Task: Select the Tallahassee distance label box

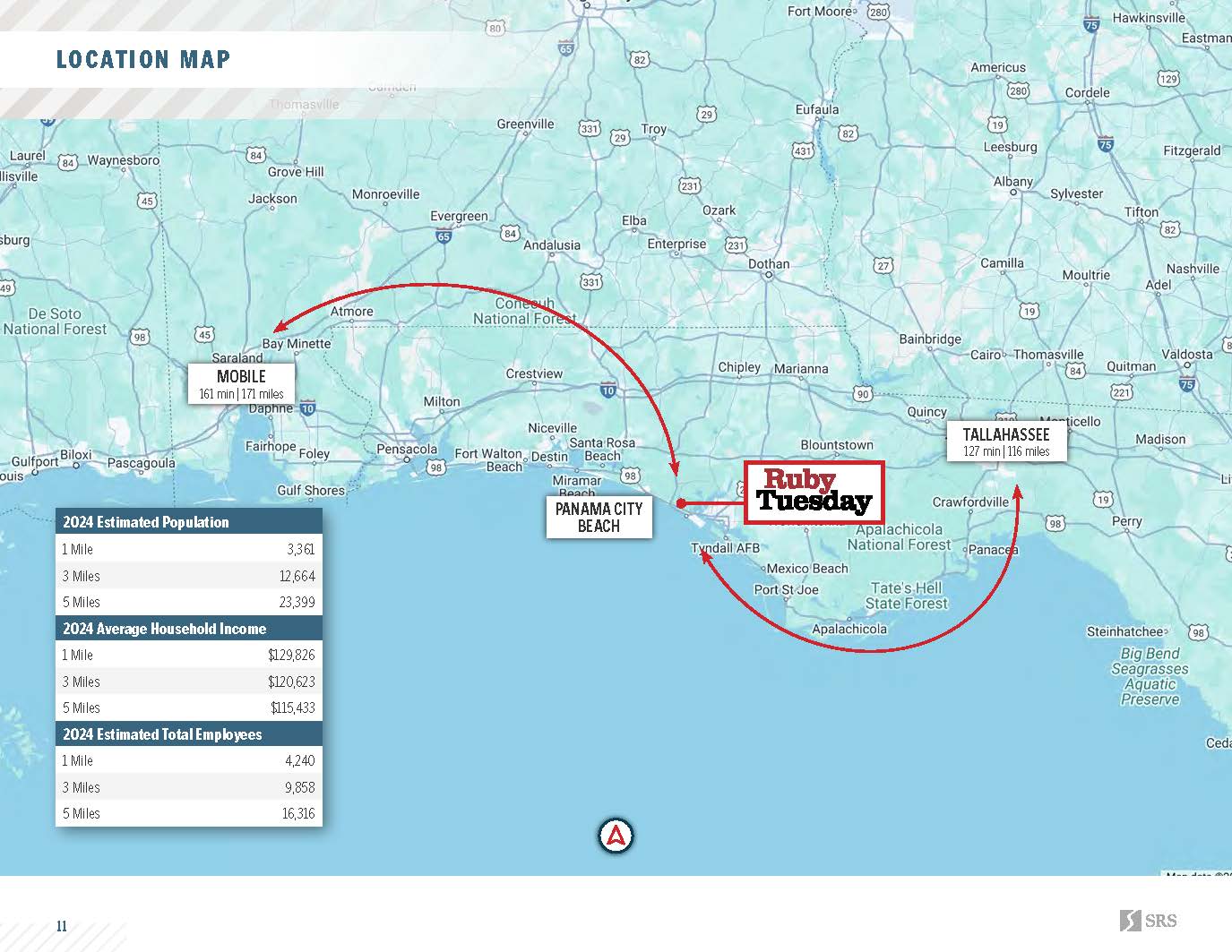Action: click(1006, 442)
